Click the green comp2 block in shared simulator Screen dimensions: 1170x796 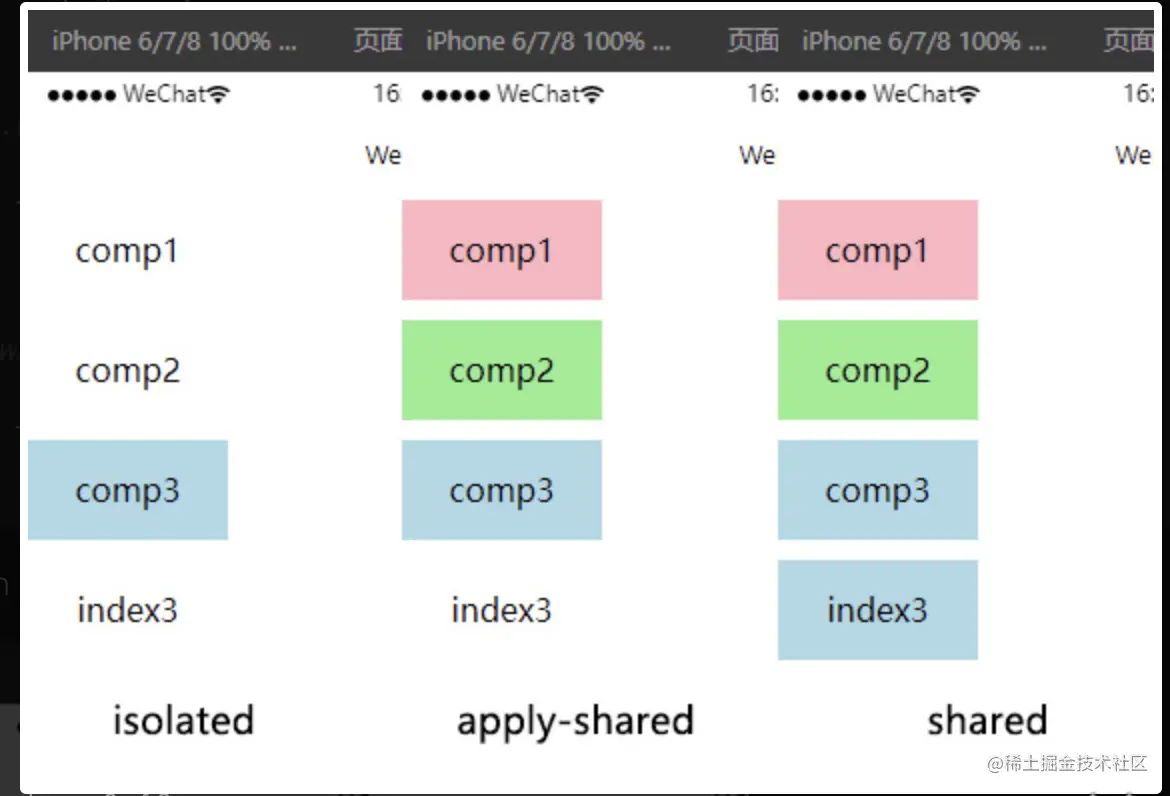tap(877, 370)
